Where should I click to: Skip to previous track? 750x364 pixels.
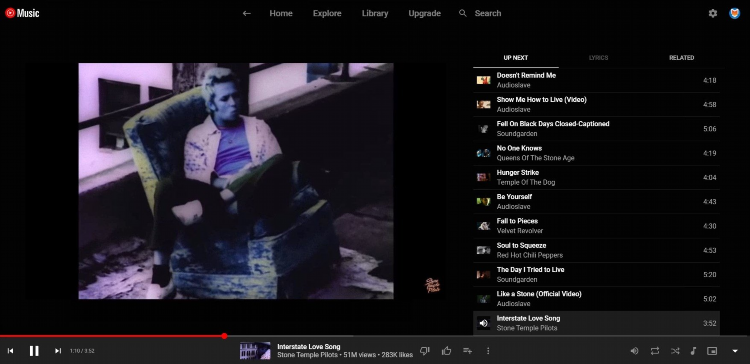coord(11,351)
